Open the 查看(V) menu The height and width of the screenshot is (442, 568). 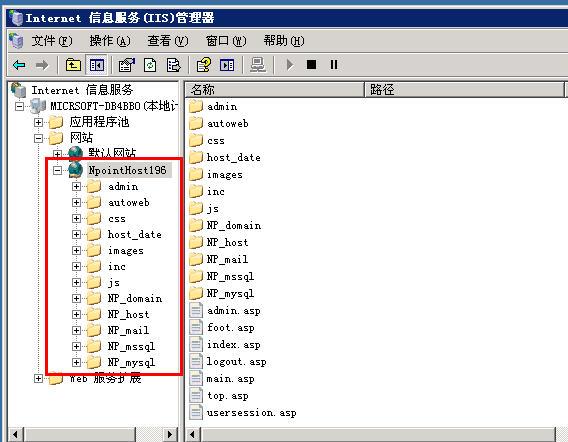(x=168, y=41)
